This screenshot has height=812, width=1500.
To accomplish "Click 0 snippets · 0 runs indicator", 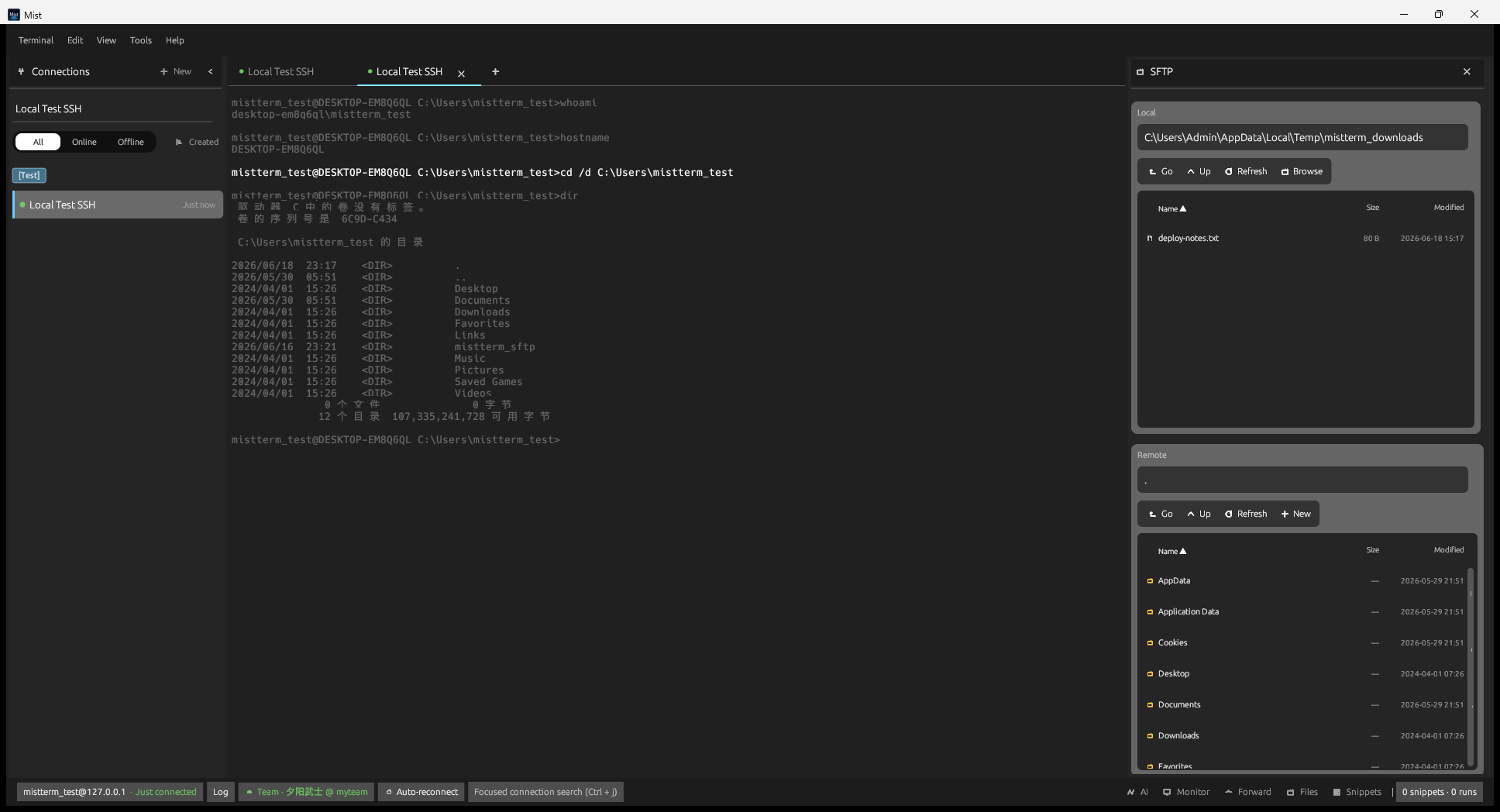I will click(1439, 792).
